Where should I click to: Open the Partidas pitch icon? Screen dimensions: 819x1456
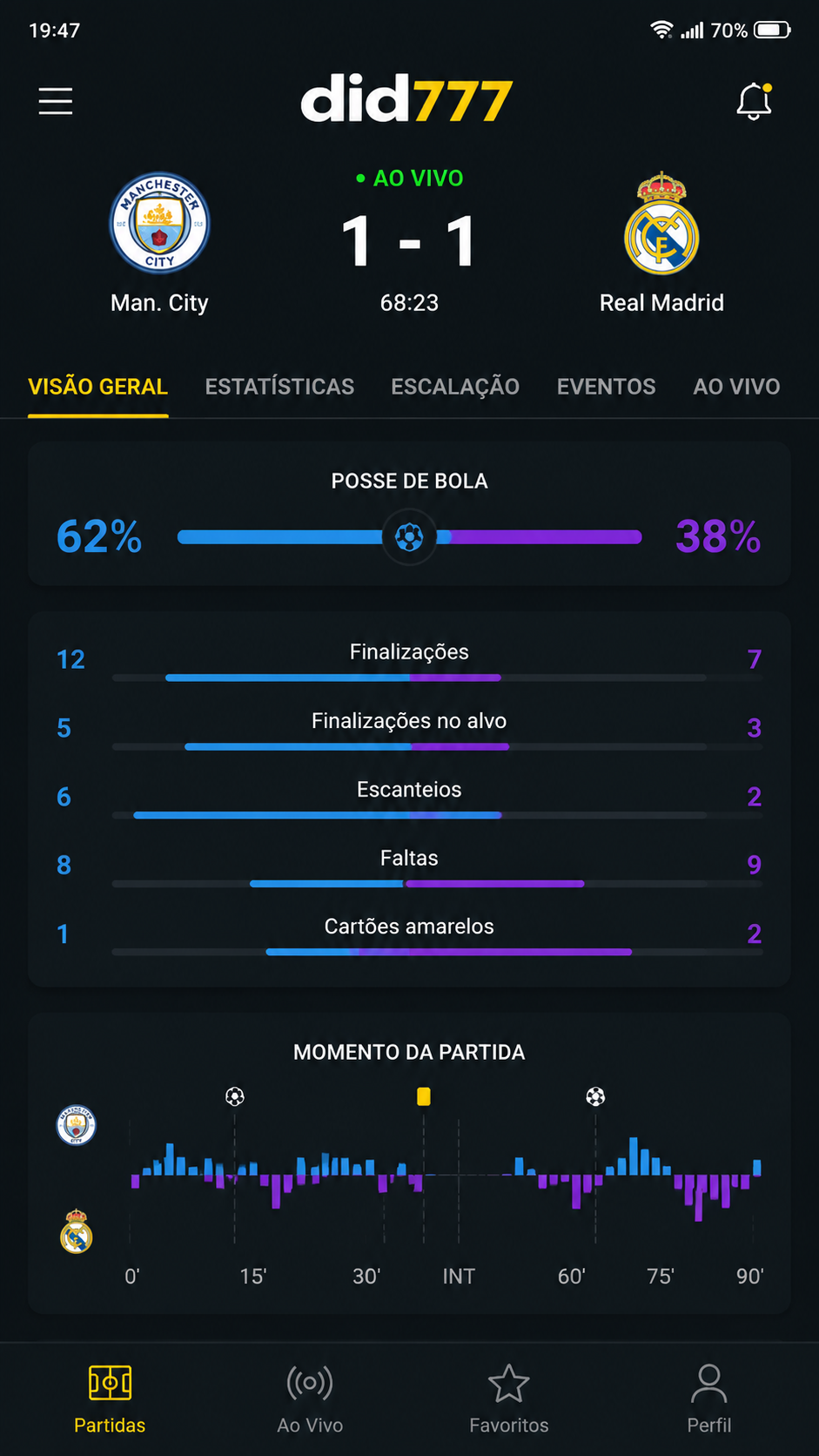click(110, 1383)
